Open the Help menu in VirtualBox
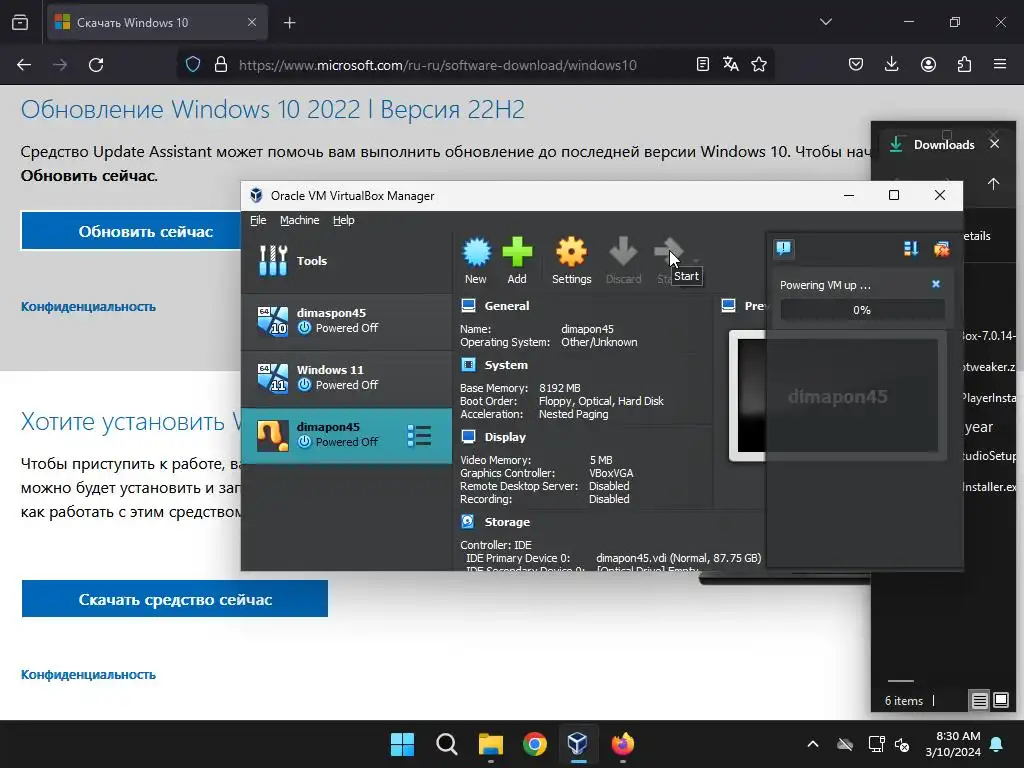This screenshot has width=1024, height=768. tap(344, 220)
